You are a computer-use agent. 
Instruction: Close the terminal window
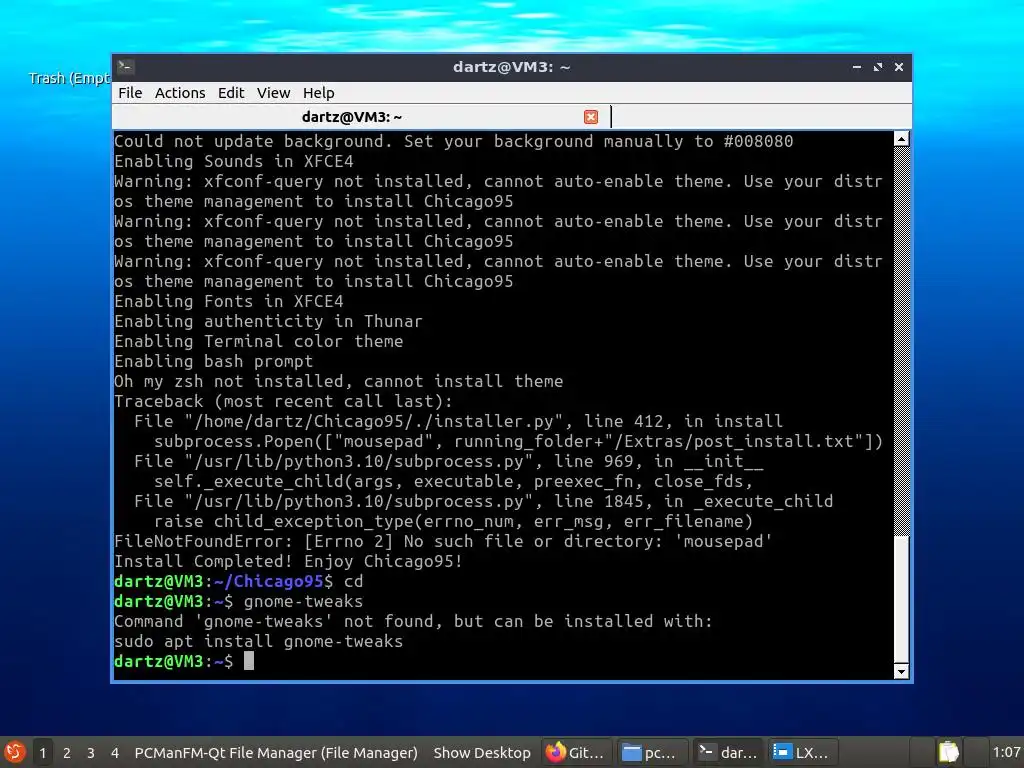(899, 67)
